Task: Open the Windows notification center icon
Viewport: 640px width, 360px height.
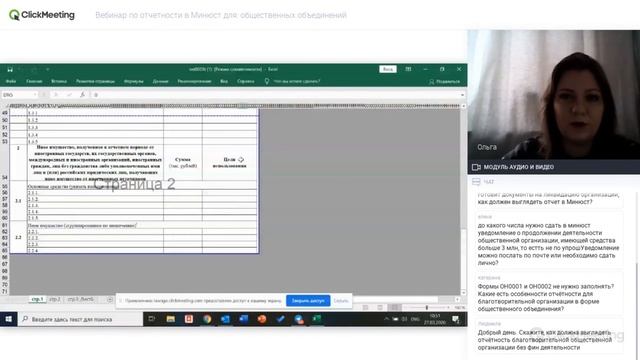Action: pos(456,319)
